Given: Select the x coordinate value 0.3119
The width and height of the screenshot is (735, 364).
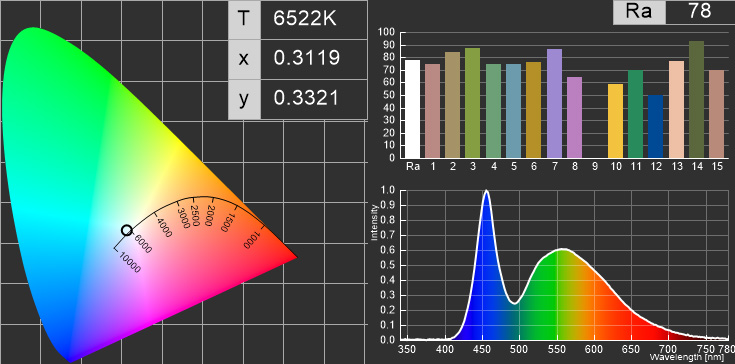Looking at the screenshot, I should coord(307,59).
